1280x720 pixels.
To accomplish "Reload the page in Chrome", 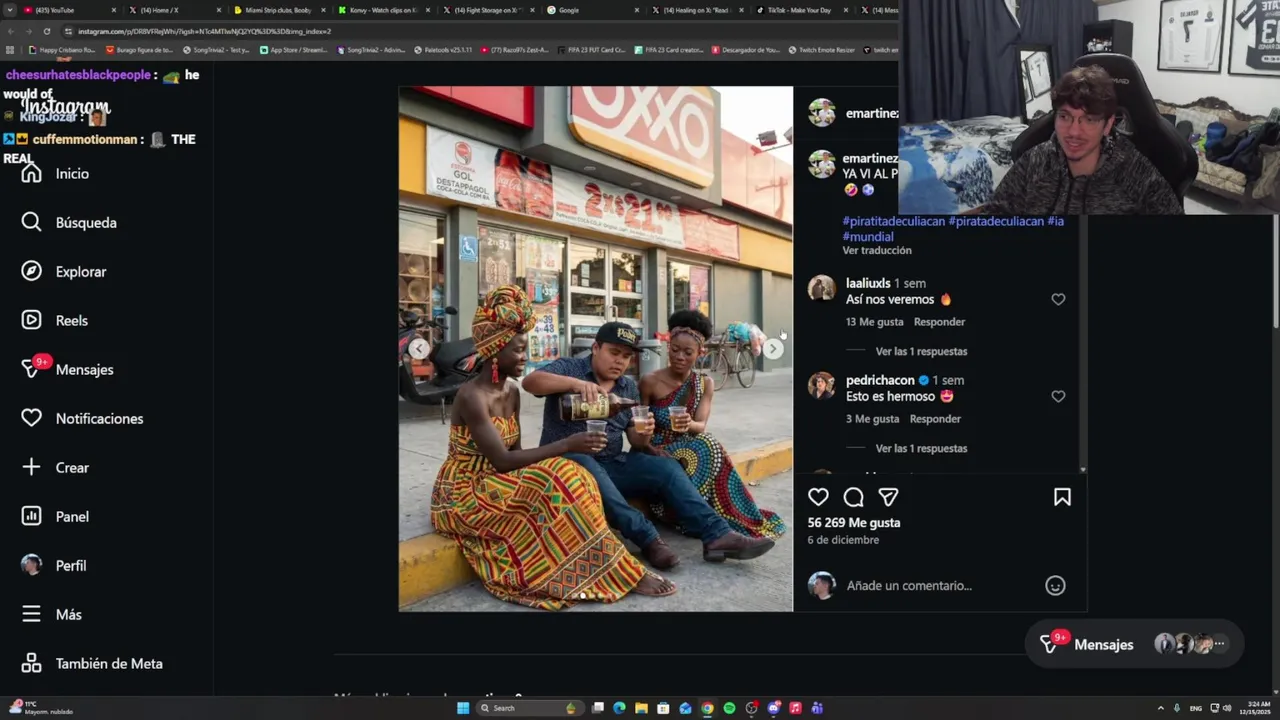I will tap(47, 31).
